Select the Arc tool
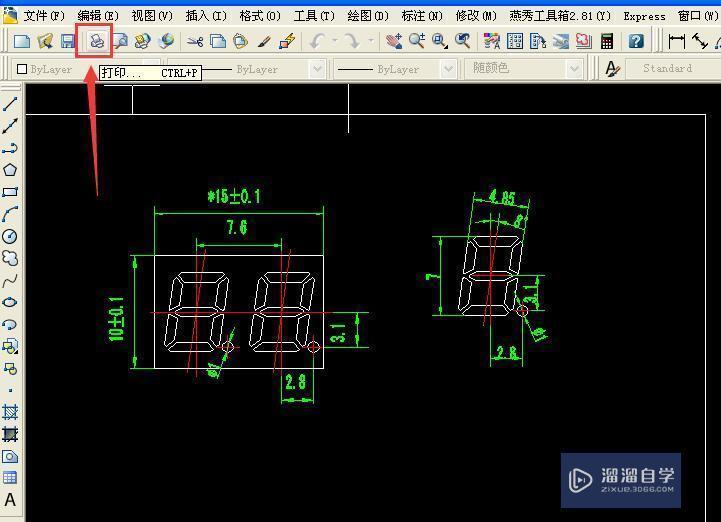The width and height of the screenshot is (721, 522). pyautogui.click(x=10, y=214)
